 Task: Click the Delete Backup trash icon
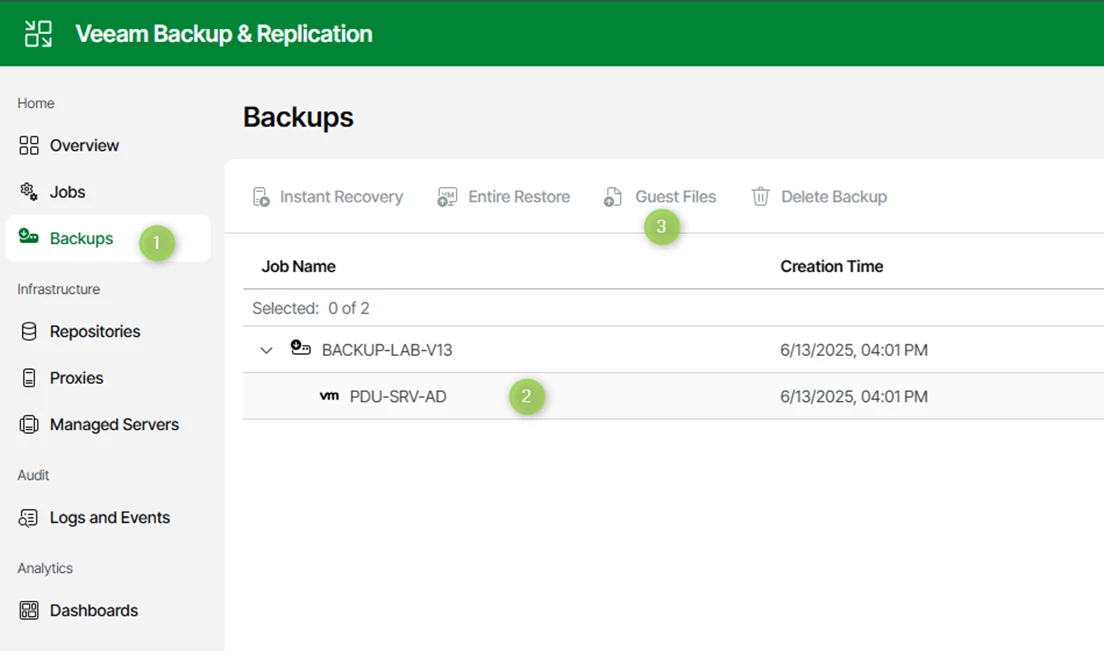point(760,196)
